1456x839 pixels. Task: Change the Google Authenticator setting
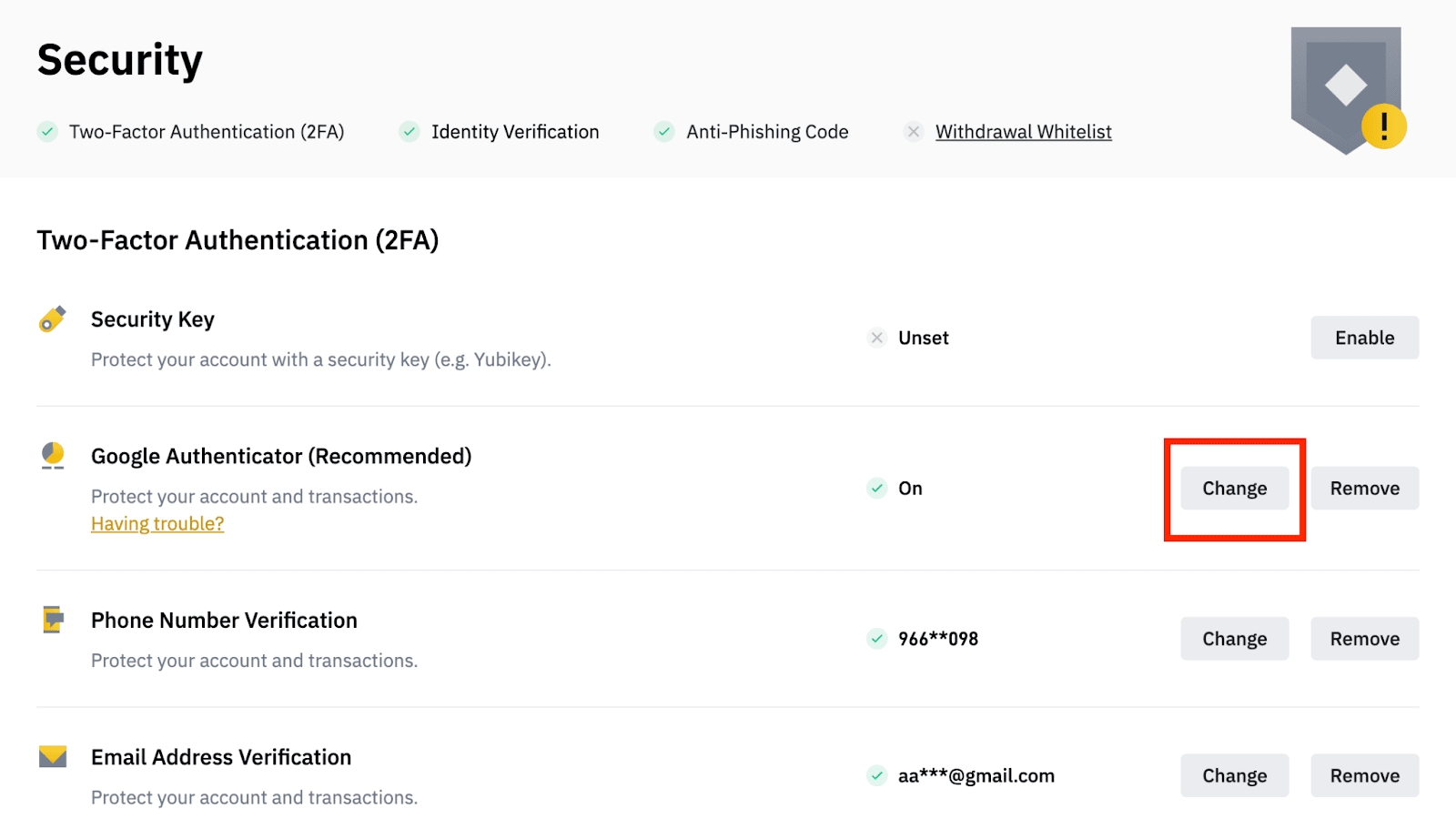pos(1234,489)
